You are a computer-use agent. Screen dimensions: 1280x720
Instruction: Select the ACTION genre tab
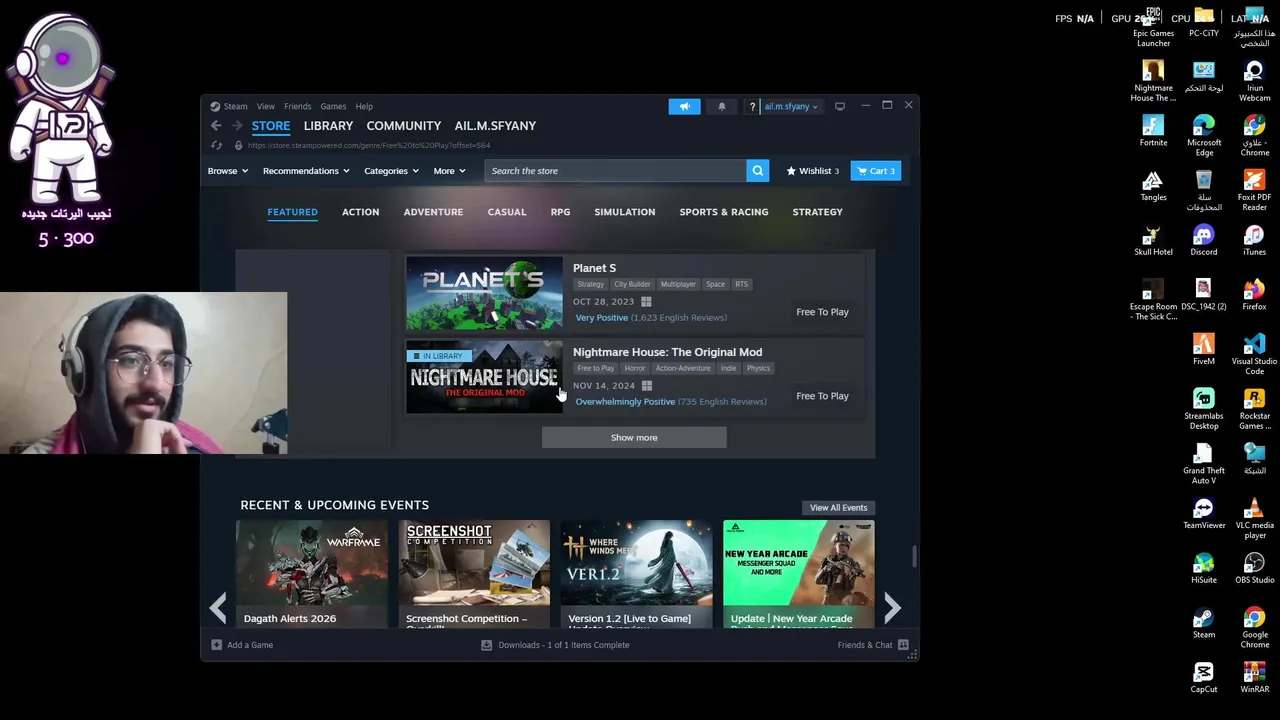(360, 212)
